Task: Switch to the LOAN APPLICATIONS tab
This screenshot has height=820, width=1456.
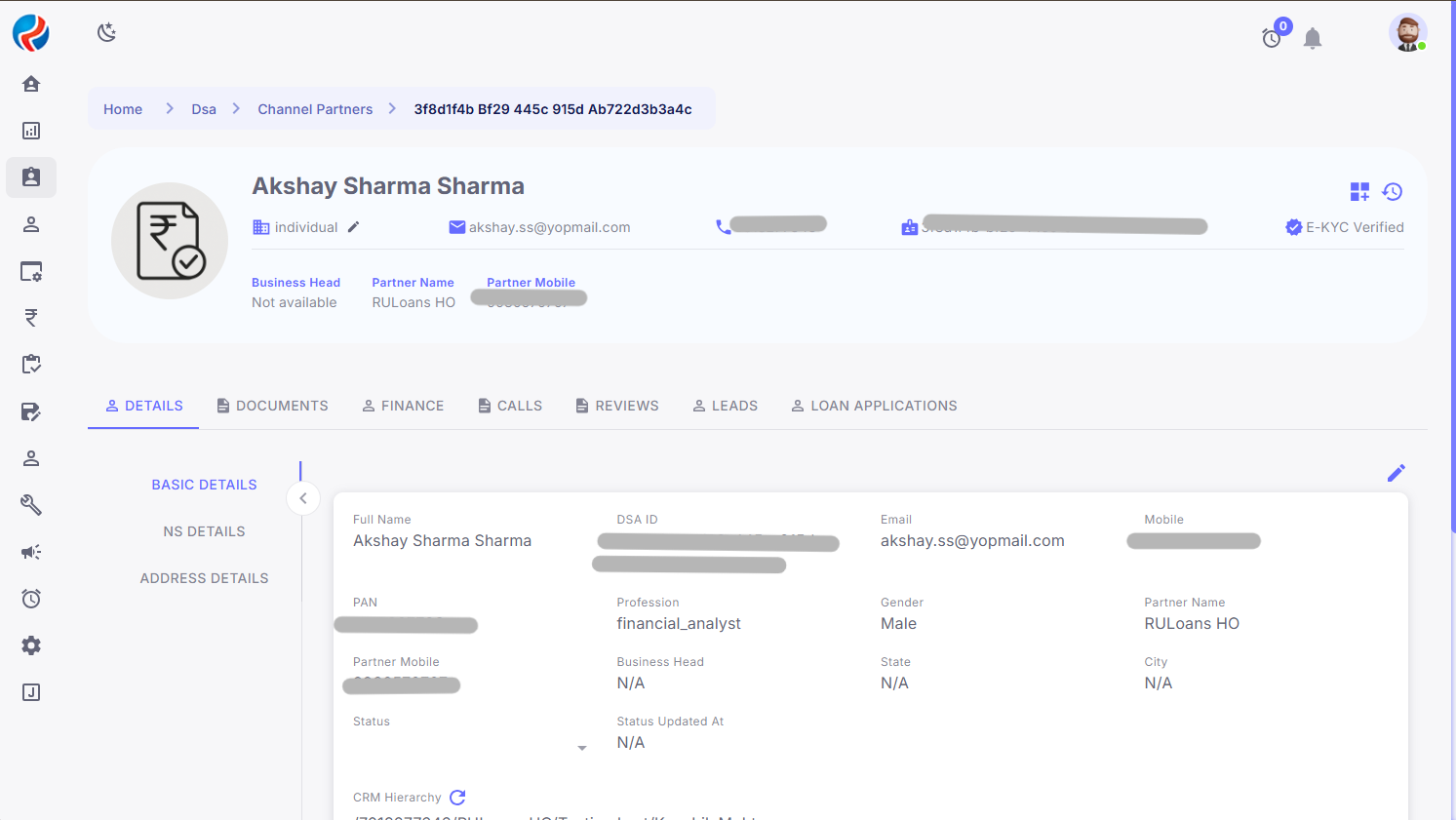Action: (874, 406)
